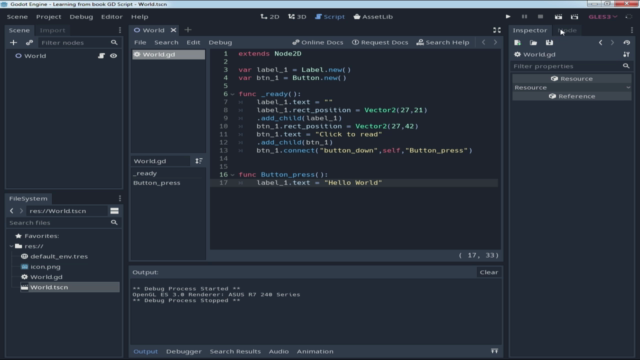The width and height of the screenshot is (640, 360).
Task: Play the current scene
Action: (x=558, y=17)
